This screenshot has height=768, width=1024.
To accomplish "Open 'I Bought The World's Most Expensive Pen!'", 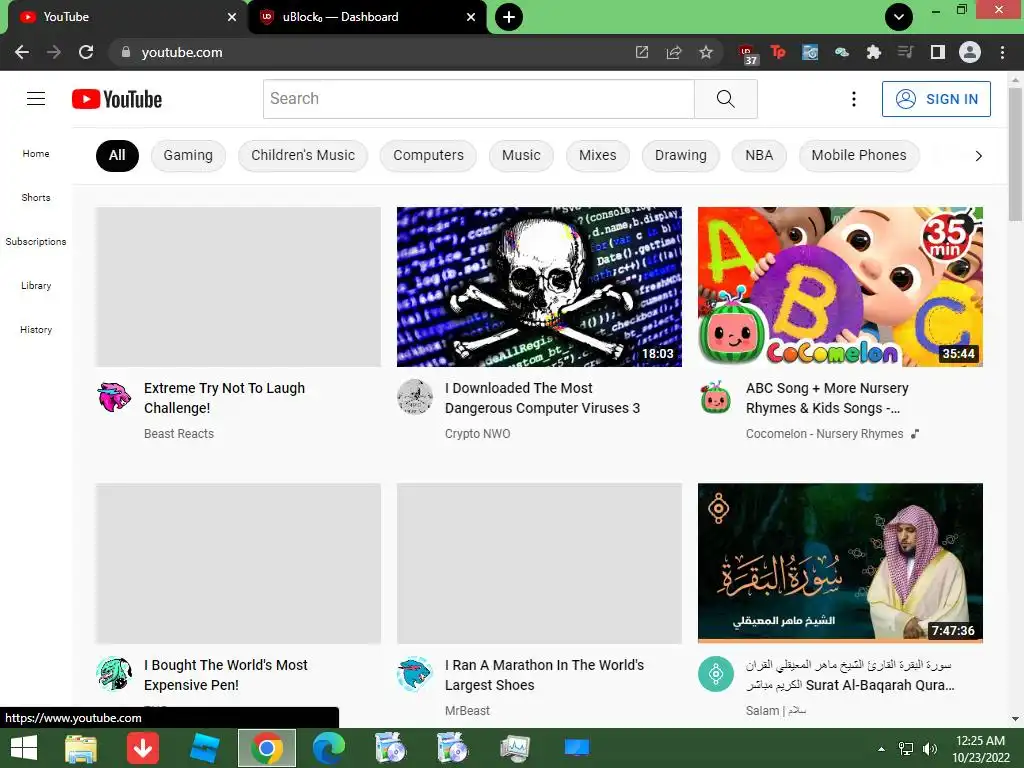I will (x=225, y=675).
